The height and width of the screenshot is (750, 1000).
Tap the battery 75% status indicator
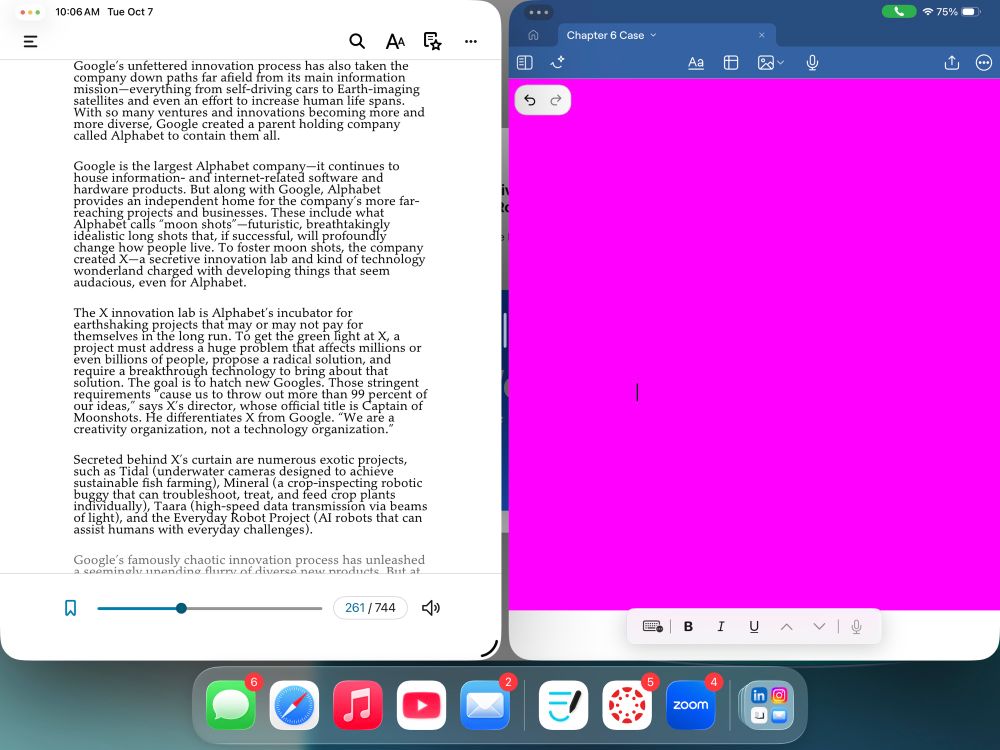tap(957, 11)
